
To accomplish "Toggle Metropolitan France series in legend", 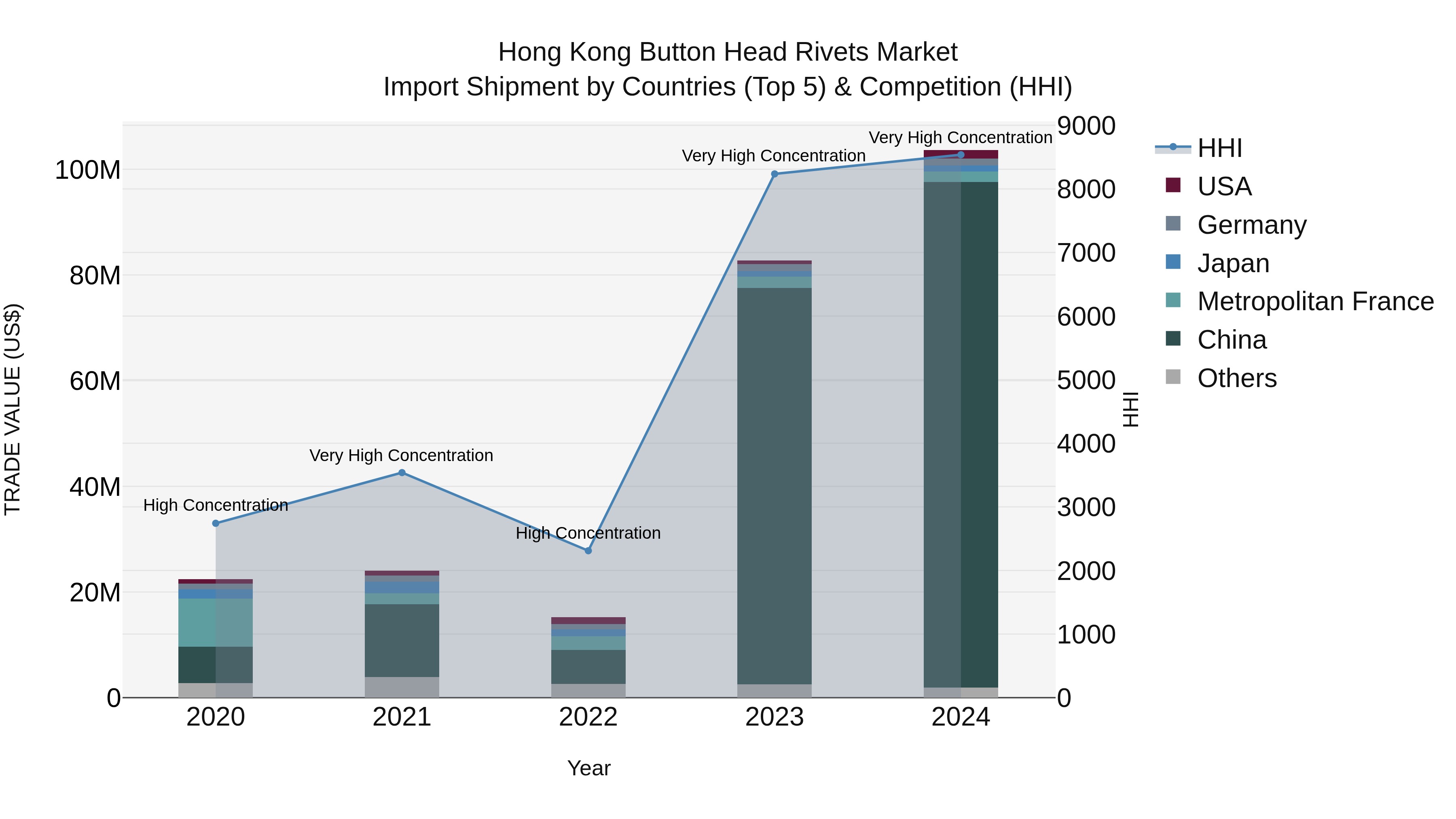I will tap(1299, 301).
